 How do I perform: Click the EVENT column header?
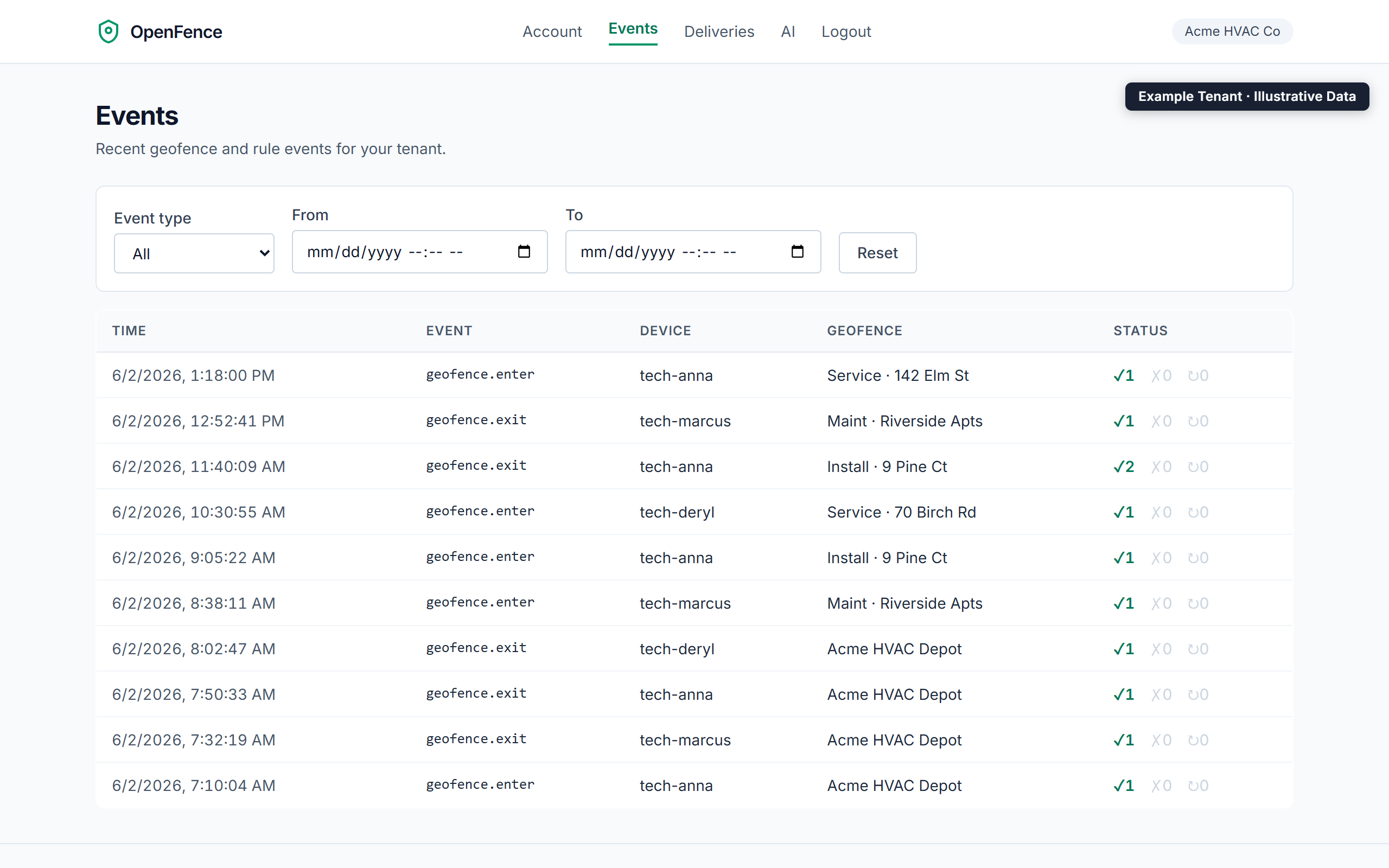[449, 331]
